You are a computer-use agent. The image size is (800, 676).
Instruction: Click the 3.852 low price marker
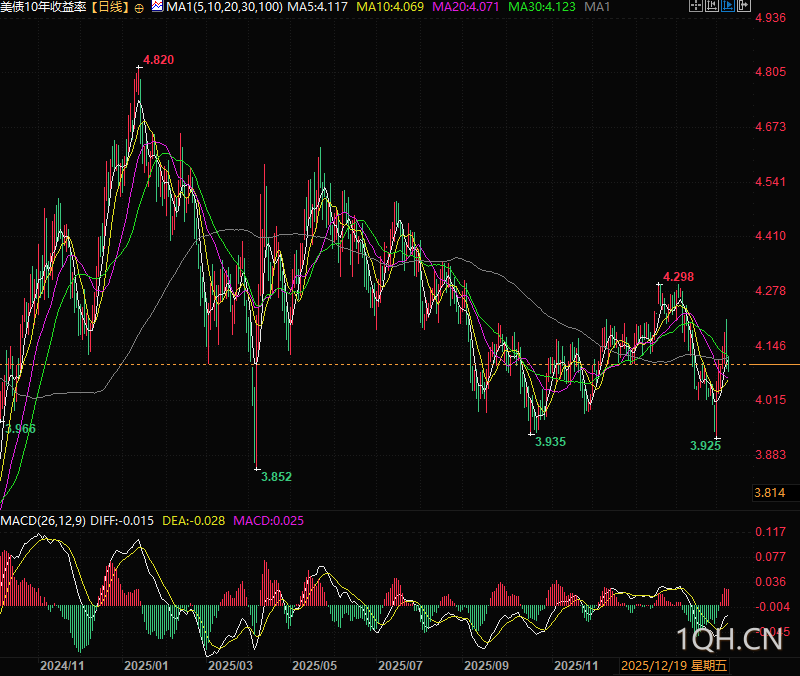[276, 477]
